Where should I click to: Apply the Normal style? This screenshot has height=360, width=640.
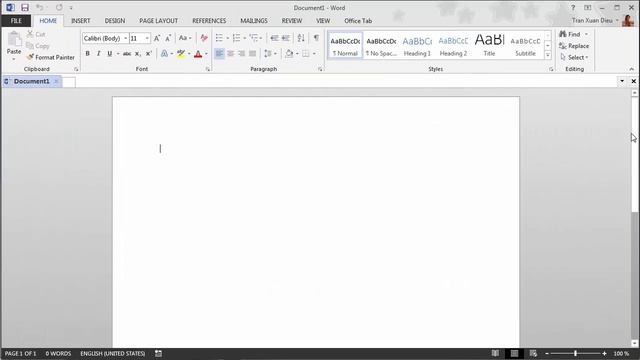pyautogui.click(x=345, y=46)
